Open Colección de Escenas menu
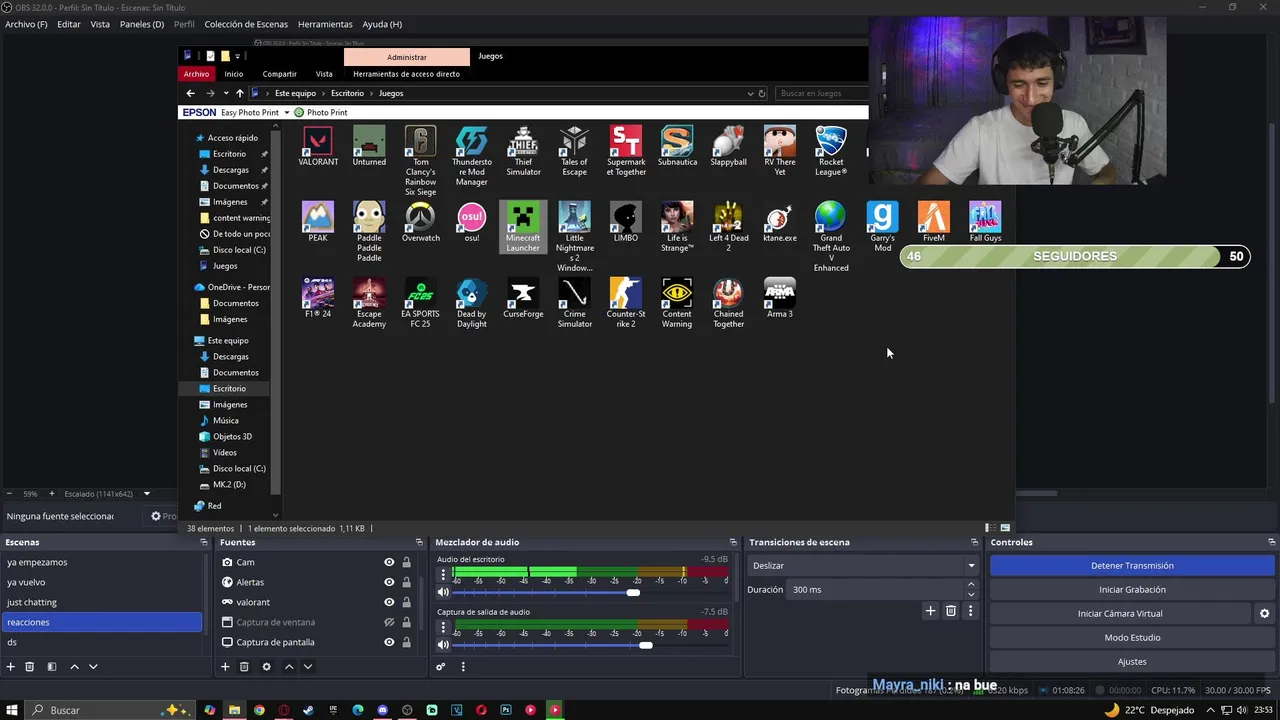Image resolution: width=1280 pixels, height=720 pixels. [246, 24]
